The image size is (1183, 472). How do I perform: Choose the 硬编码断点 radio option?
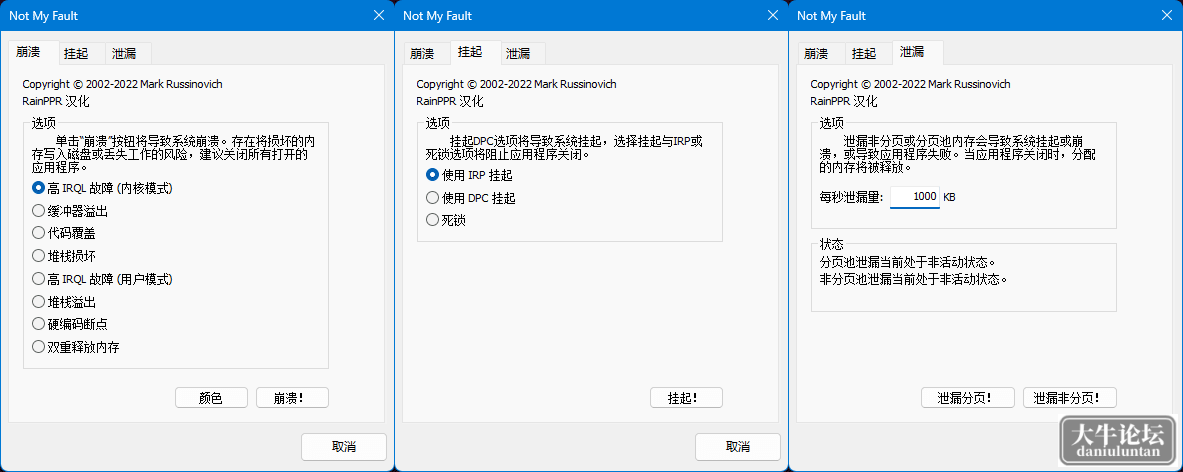70,324
